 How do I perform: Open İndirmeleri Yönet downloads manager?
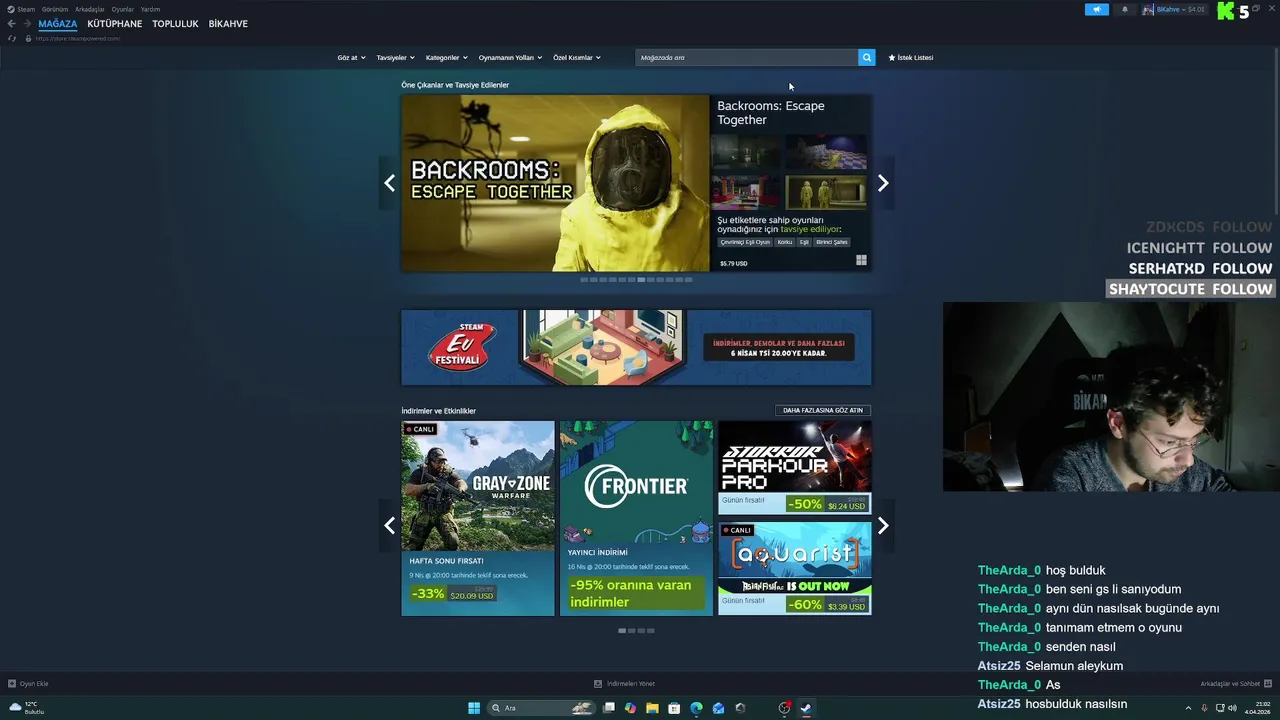tap(625, 684)
